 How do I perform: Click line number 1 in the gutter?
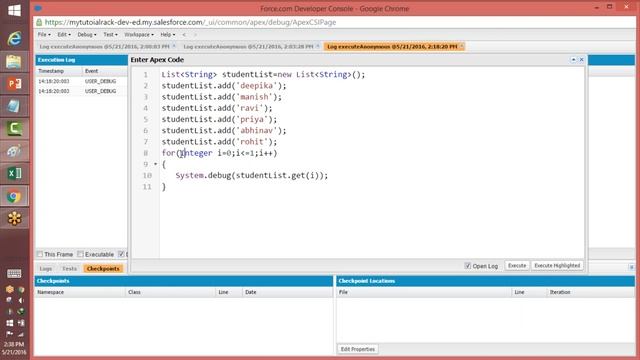click(x=146, y=75)
